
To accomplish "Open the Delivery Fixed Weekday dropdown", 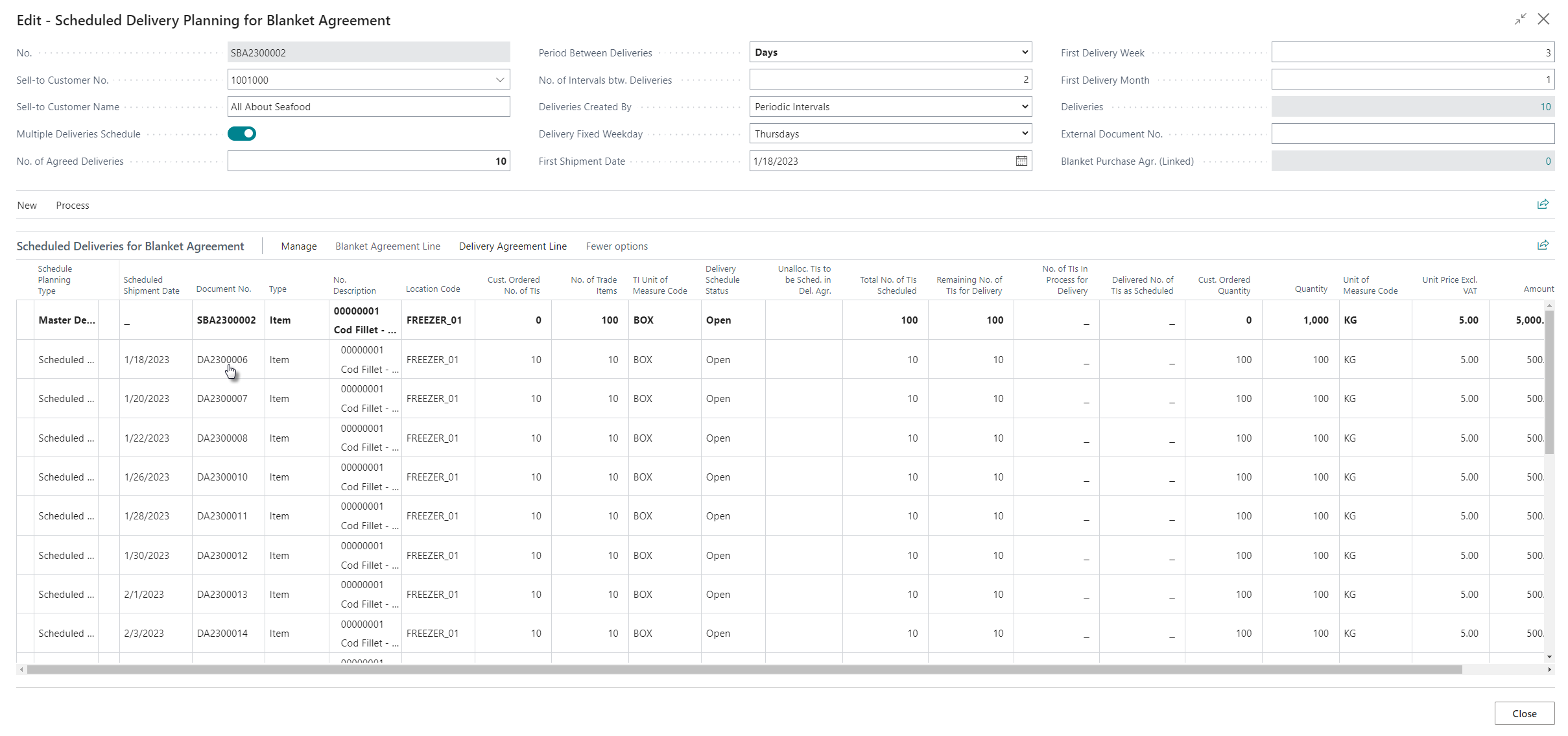I will 1025,134.
